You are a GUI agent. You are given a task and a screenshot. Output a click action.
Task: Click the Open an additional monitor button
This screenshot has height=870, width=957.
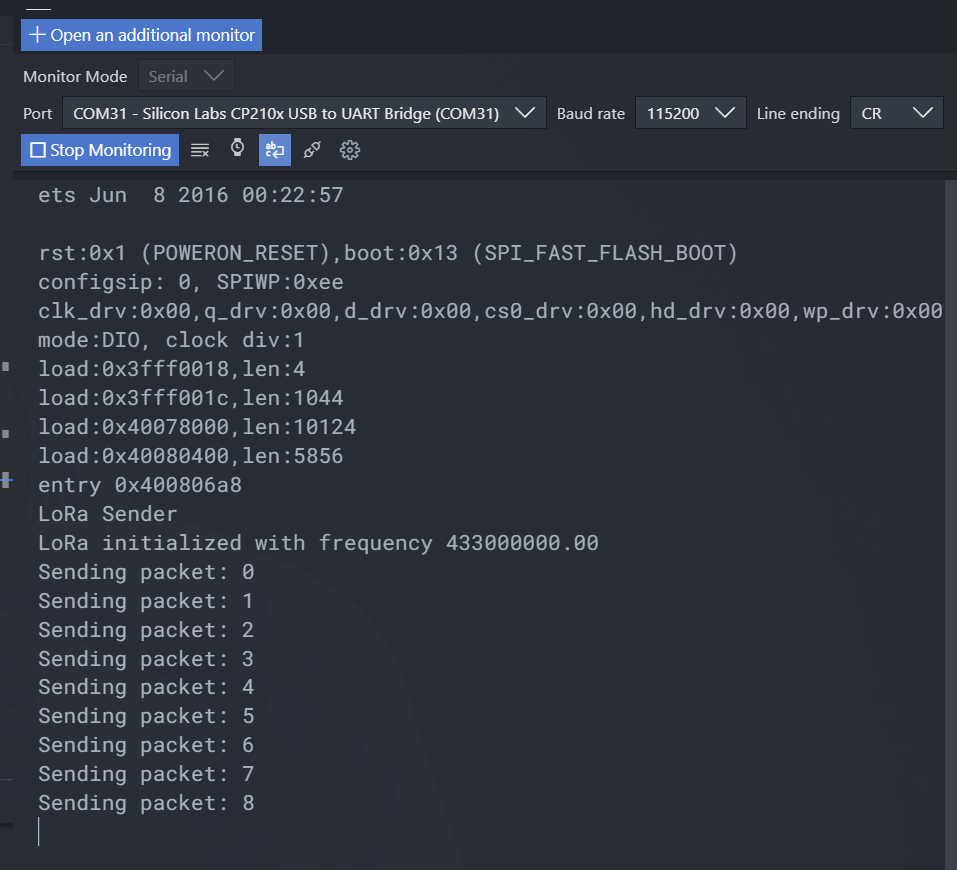pyautogui.click(x=142, y=35)
